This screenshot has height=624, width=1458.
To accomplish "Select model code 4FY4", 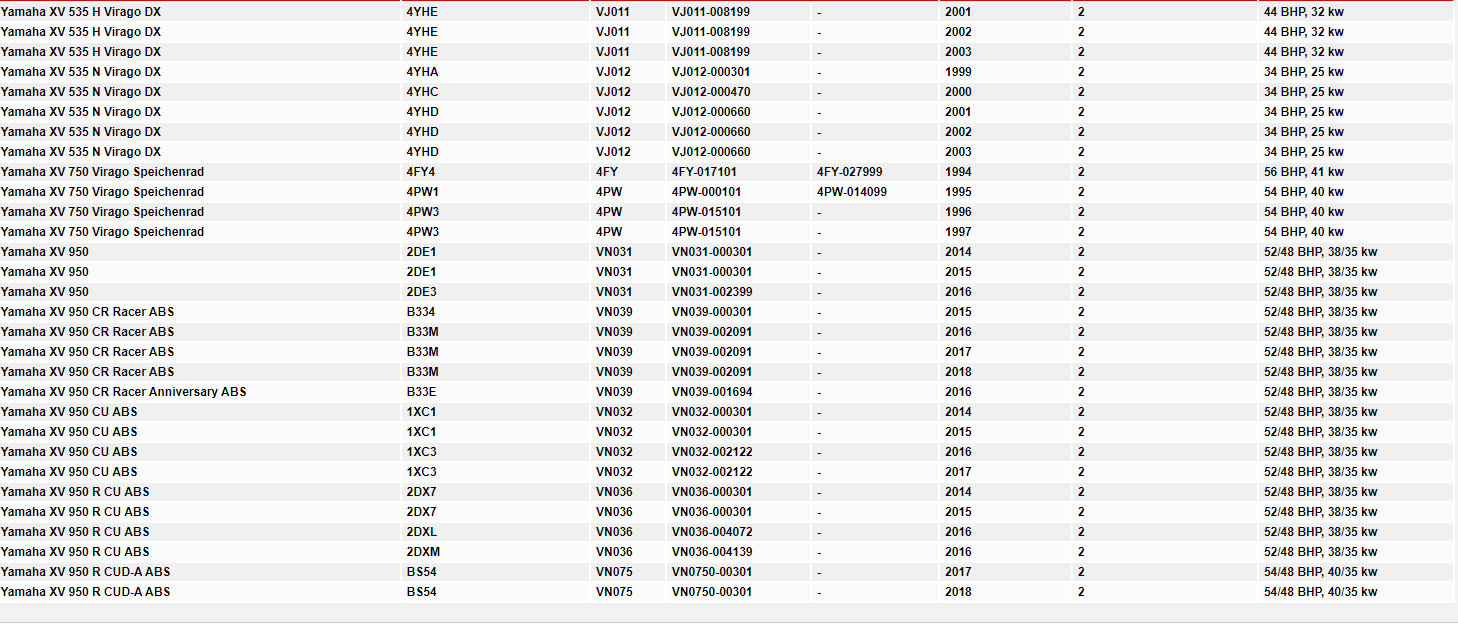I will pos(421,172).
